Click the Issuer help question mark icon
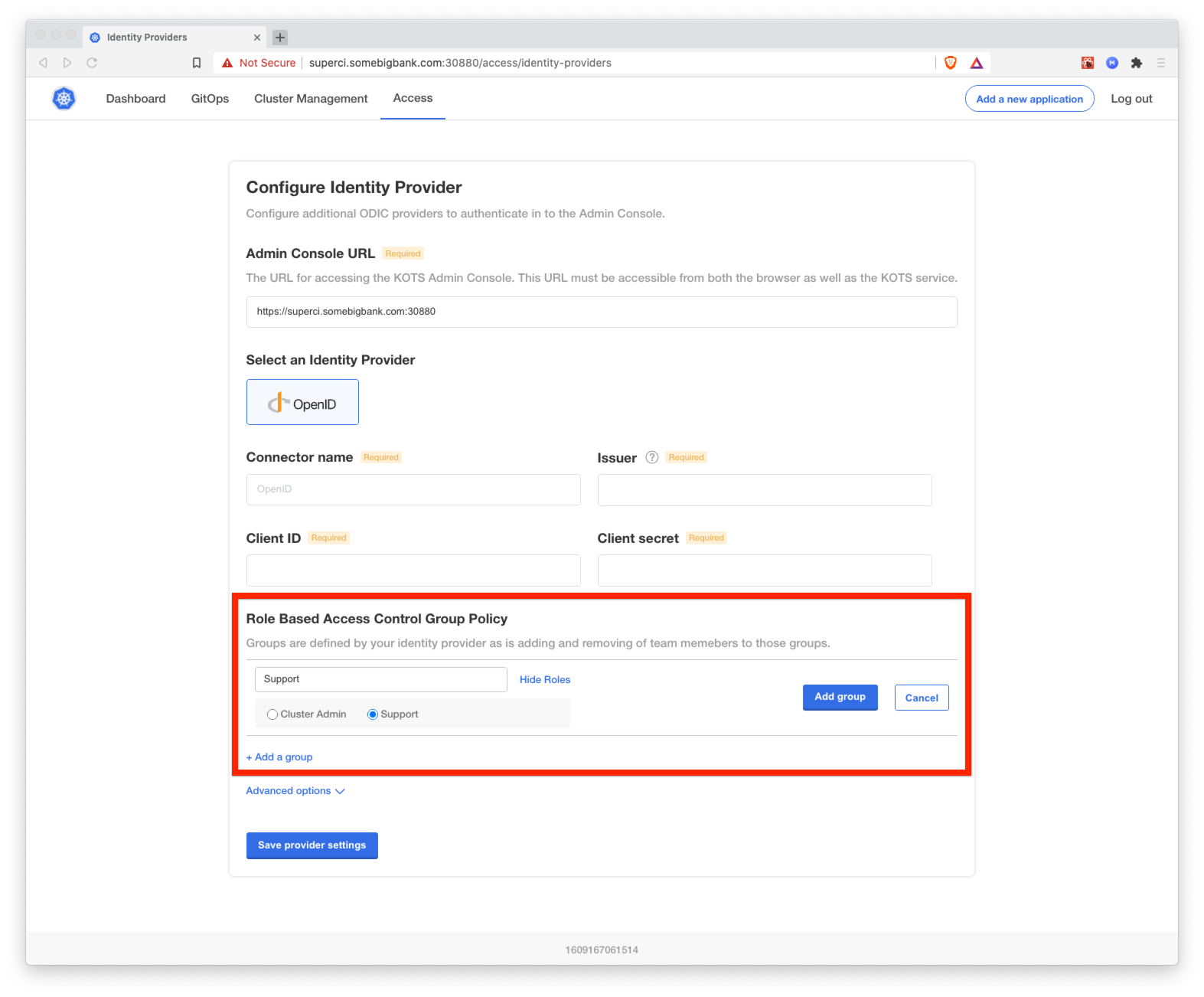Image resolution: width=1204 pixels, height=997 pixels. point(651,457)
